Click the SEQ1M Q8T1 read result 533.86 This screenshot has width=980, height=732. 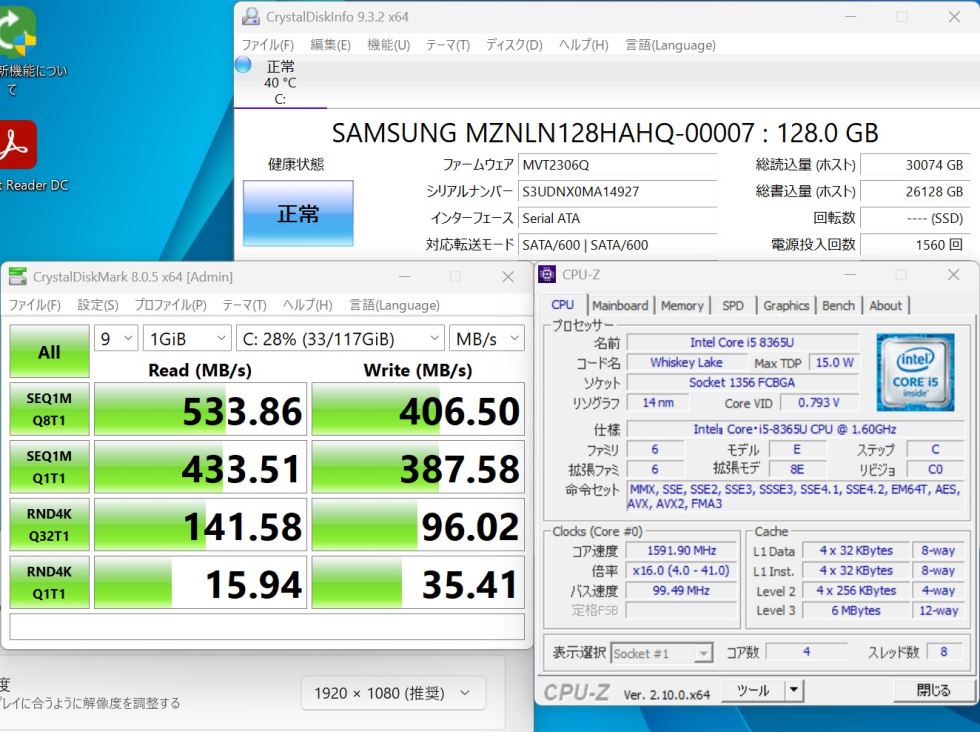click(x=200, y=409)
